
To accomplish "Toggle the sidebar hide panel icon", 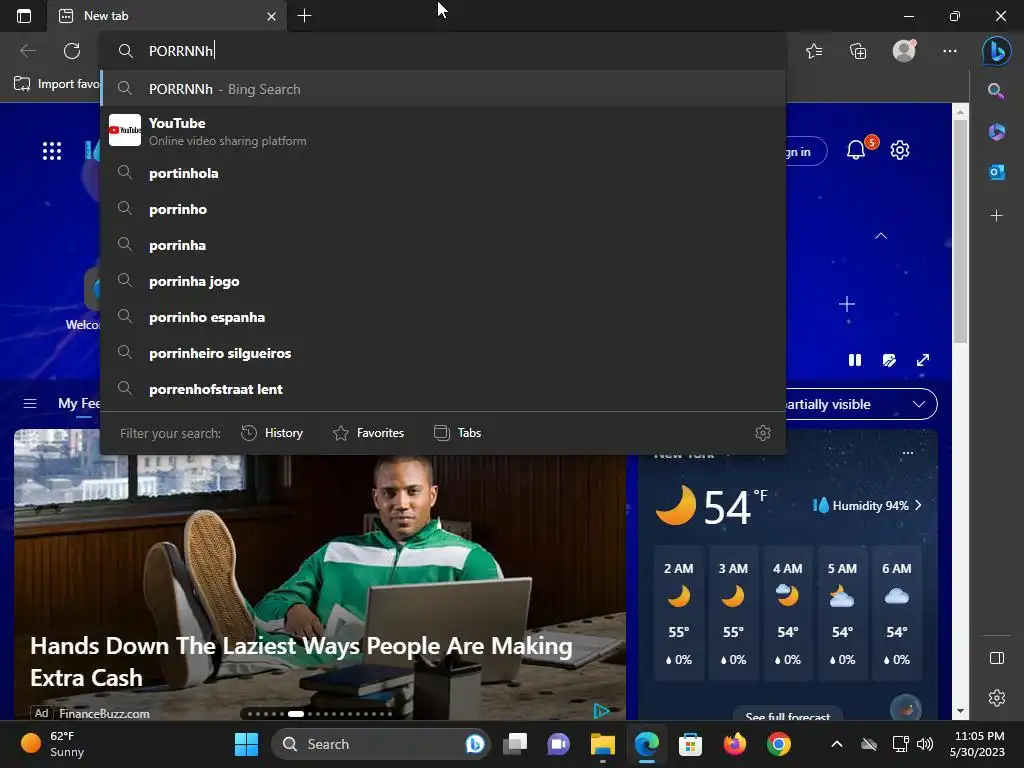I will click(997, 658).
